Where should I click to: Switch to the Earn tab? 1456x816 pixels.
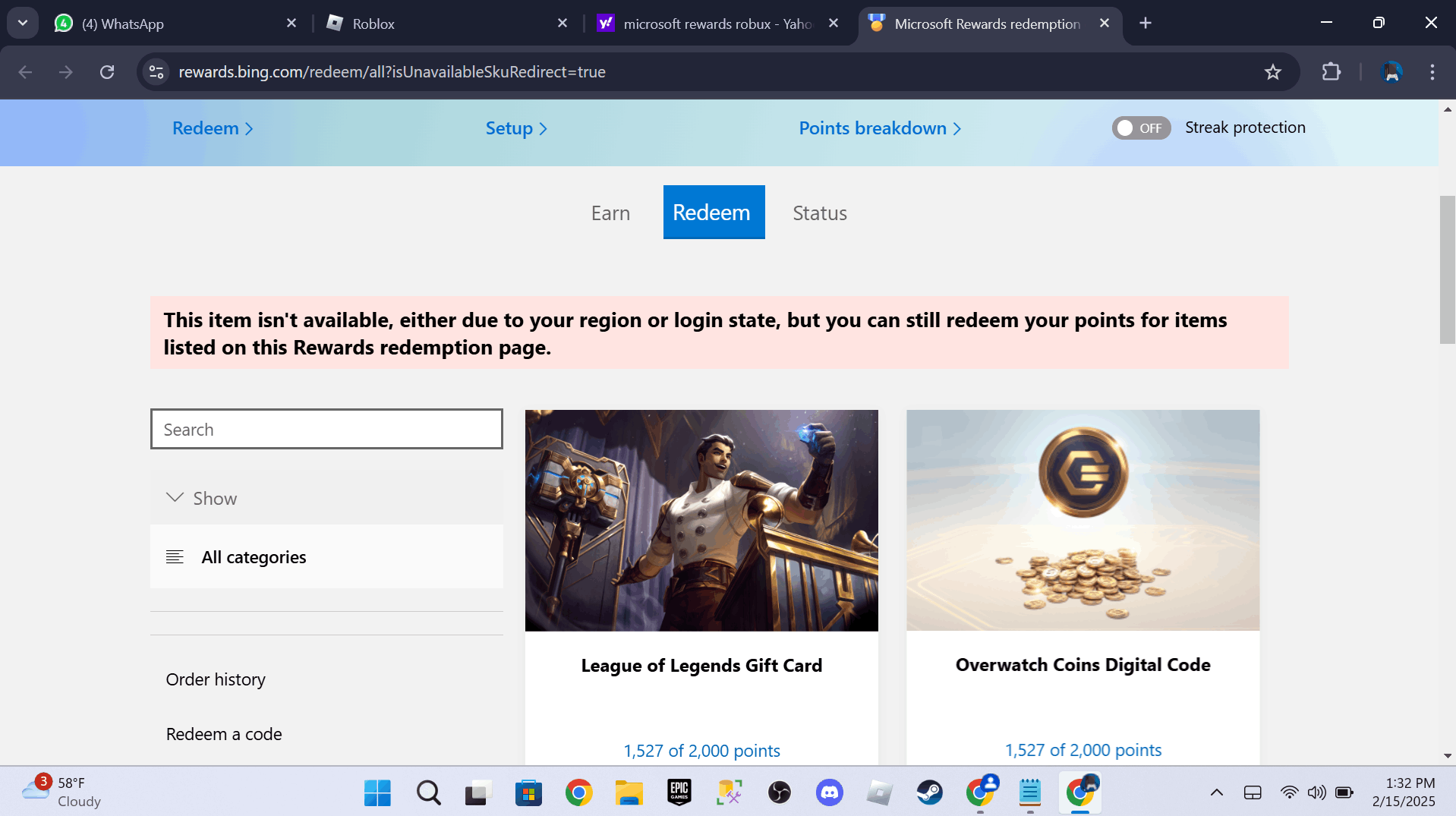click(610, 213)
